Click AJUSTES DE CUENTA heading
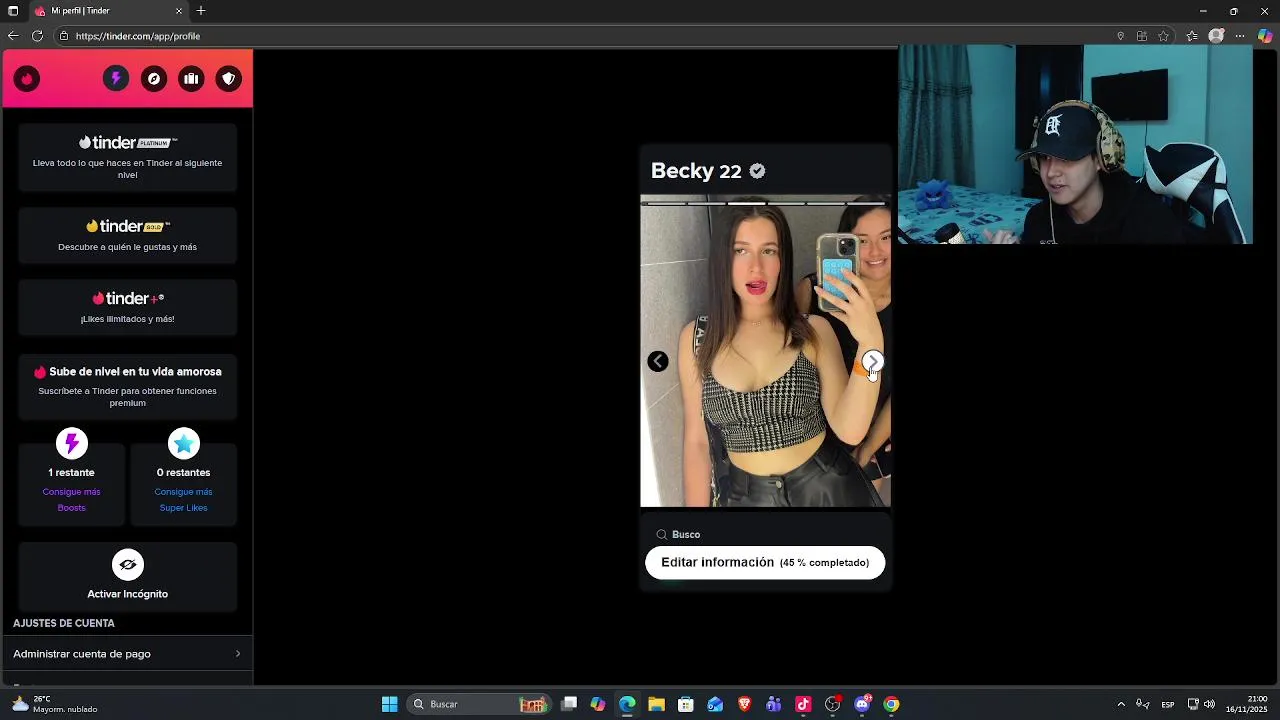This screenshot has width=1280, height=720. [64, 623]
